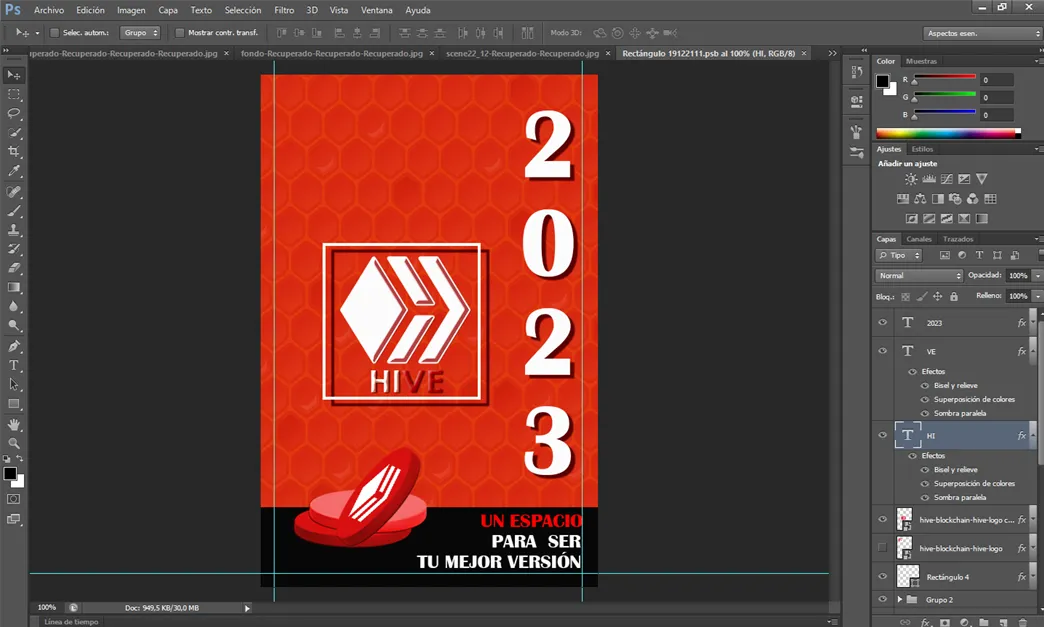Image resolution: width=1044 pixels, height=627 pixels.
Task: Hide the VE text layer
Action: pyautogui.click(x=883, y=351)
